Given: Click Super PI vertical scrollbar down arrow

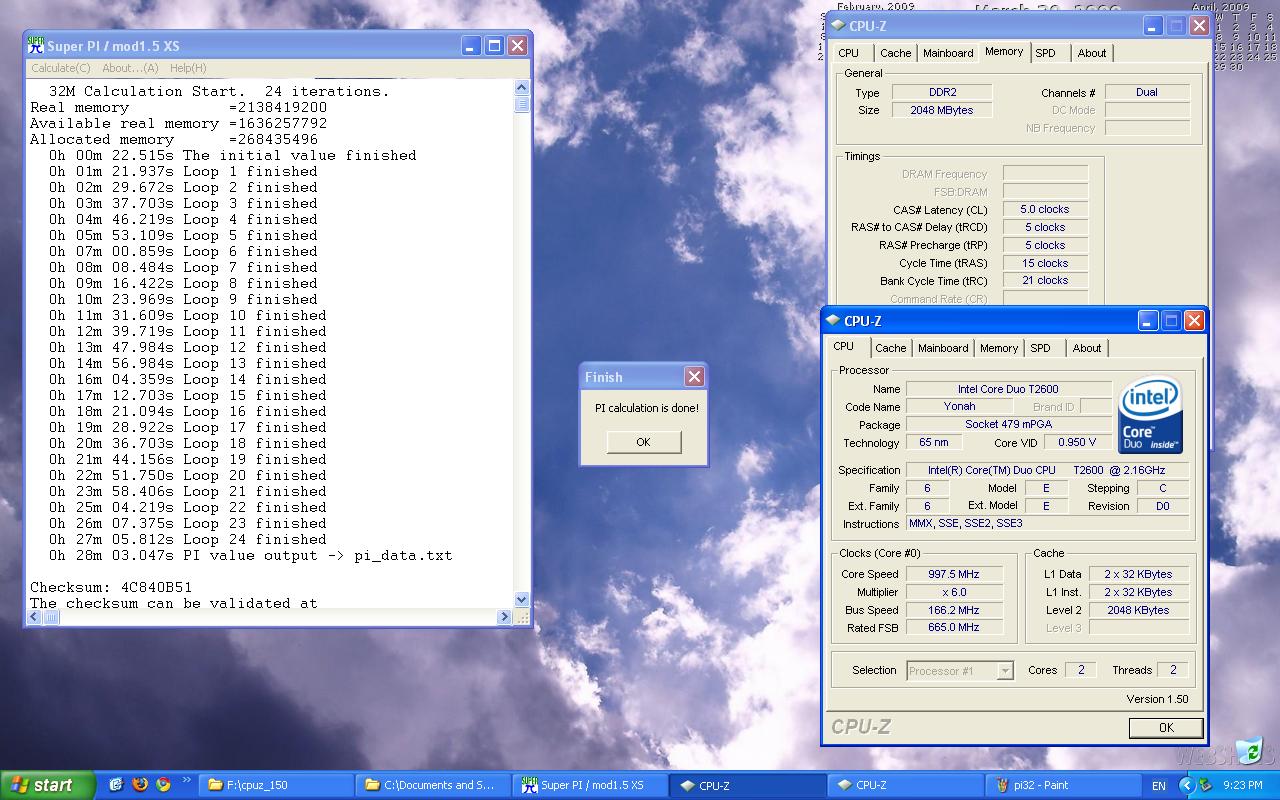Looking at the screenshot, I should (521, 600).
